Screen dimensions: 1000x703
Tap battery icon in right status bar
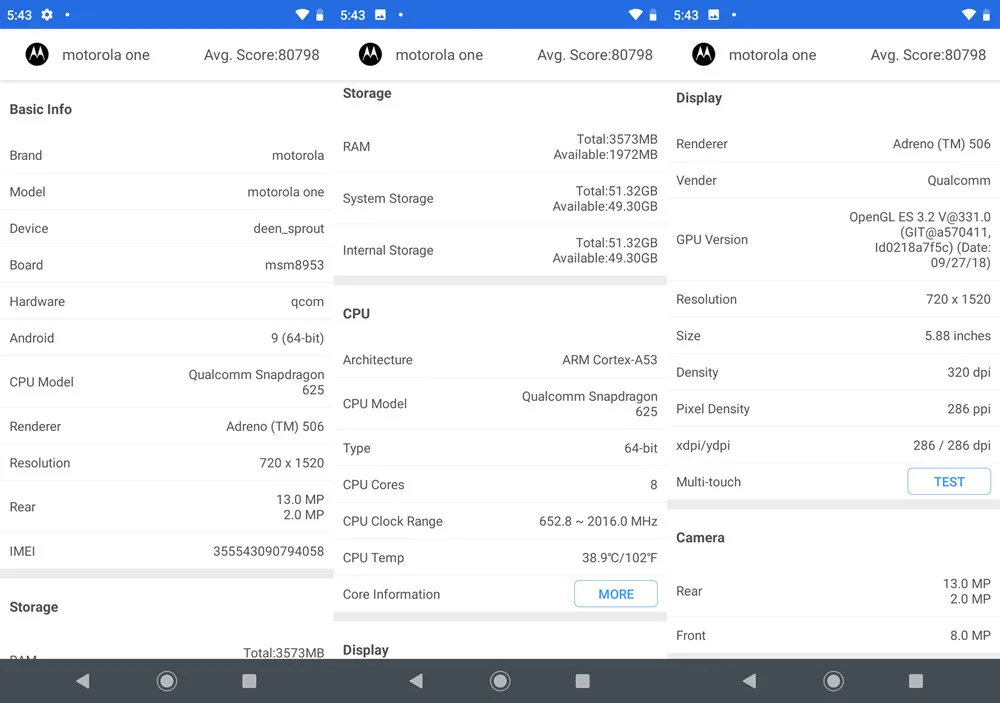tap(986, 15)
